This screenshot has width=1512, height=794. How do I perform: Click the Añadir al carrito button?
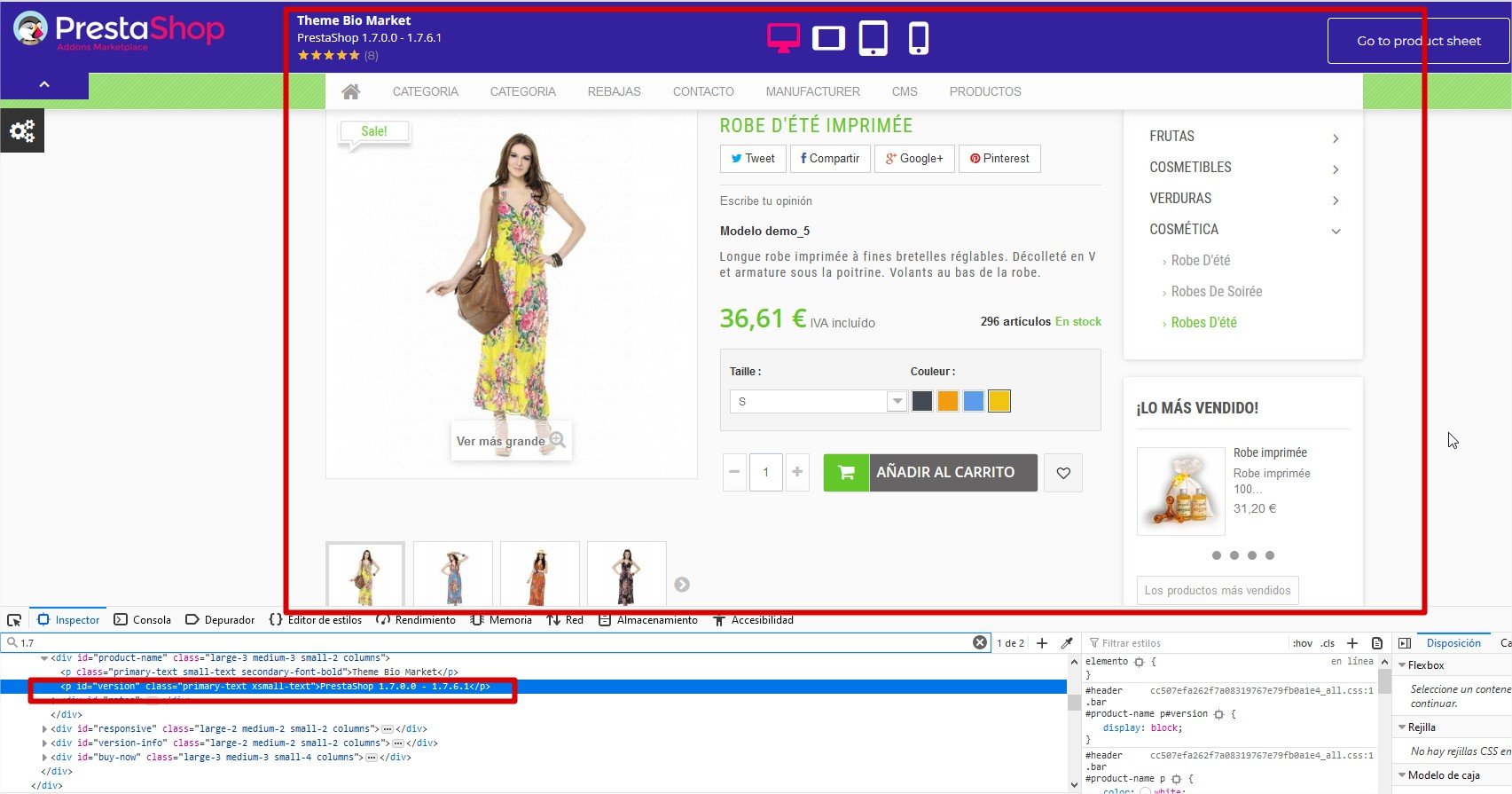[930, 473]
